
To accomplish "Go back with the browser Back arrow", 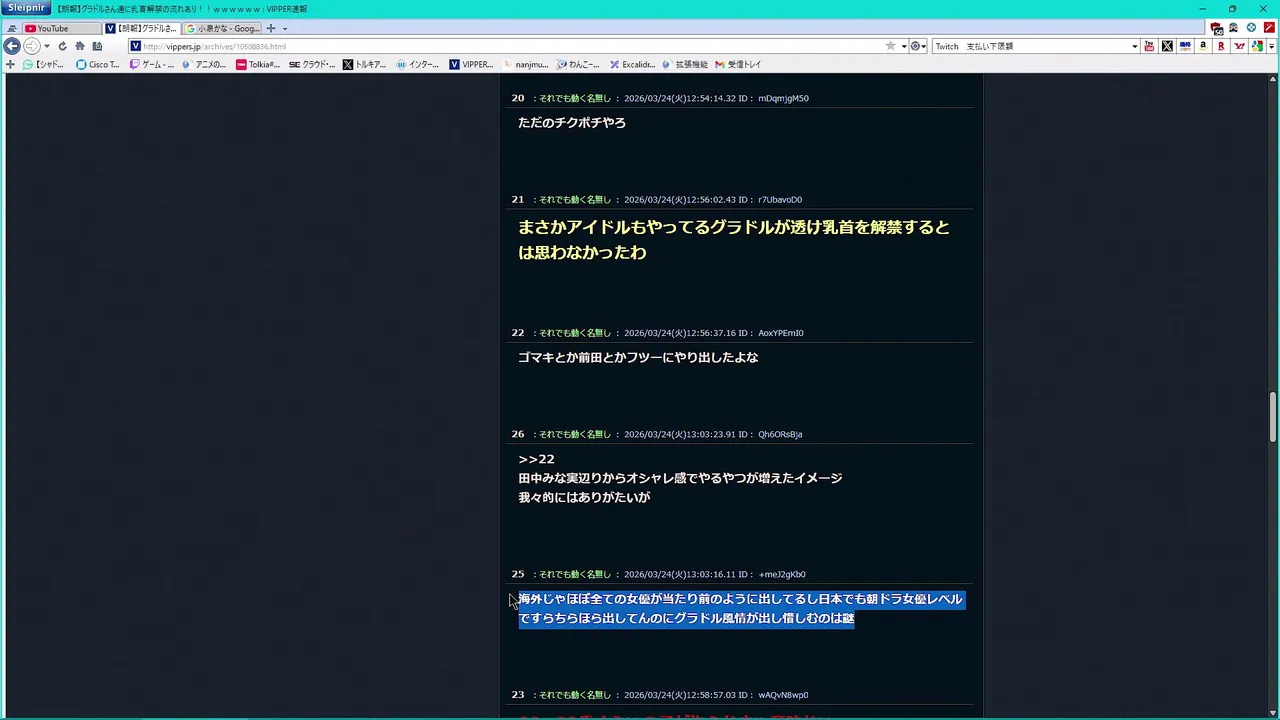I will 12,46.
